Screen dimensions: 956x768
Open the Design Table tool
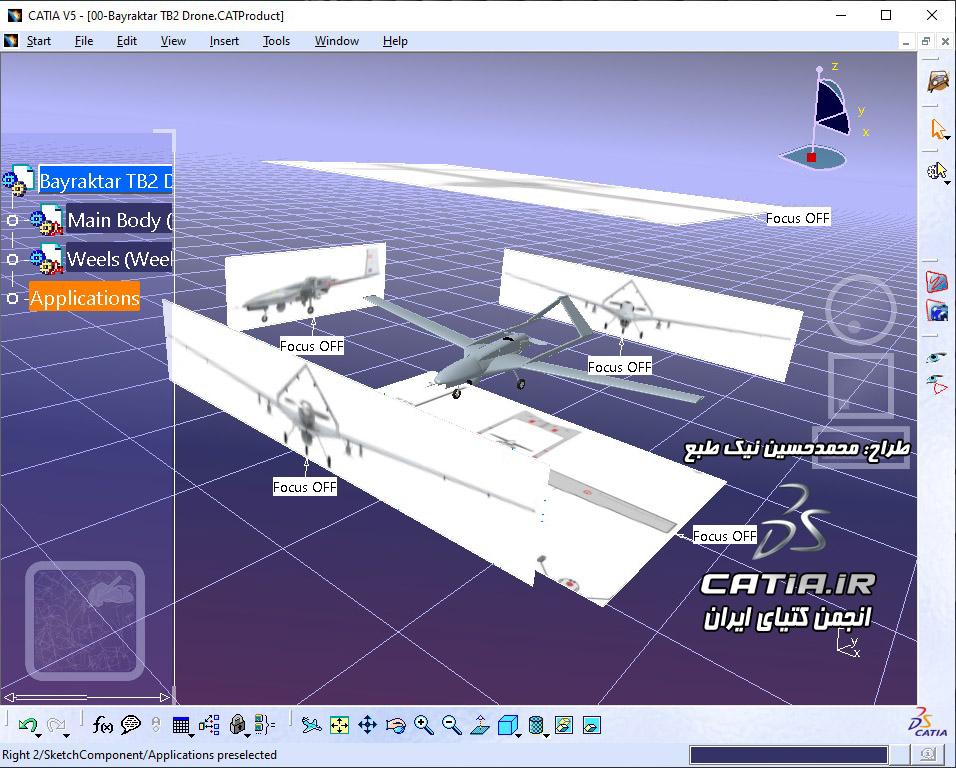point(180,725)
